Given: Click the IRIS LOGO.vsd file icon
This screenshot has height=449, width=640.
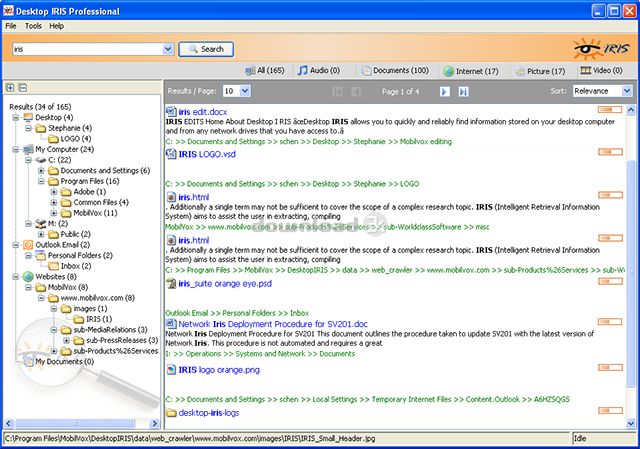Looking at the screenshot, I should [171, 154].
